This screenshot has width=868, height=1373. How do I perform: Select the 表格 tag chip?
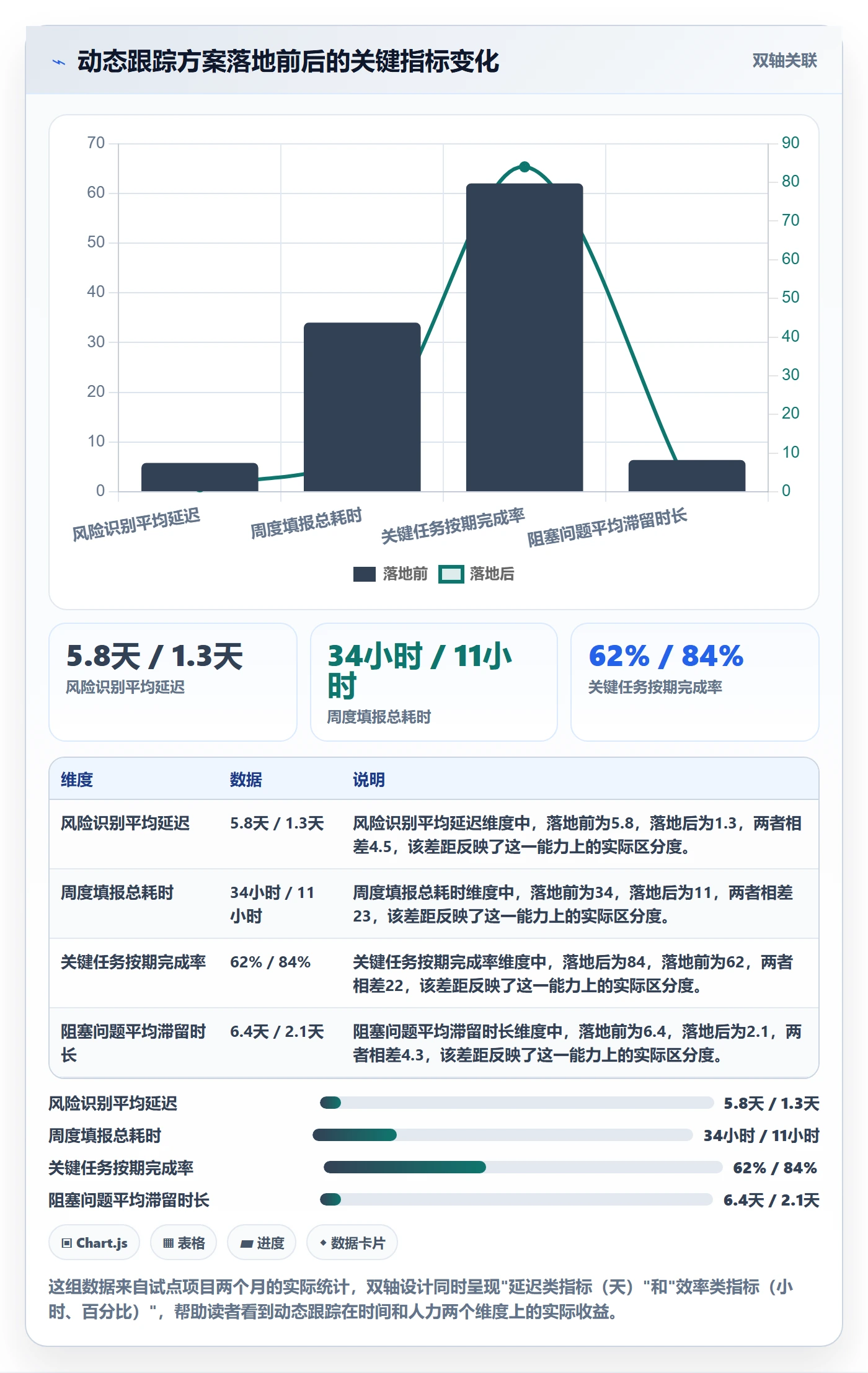click(x=184, y=1243)
